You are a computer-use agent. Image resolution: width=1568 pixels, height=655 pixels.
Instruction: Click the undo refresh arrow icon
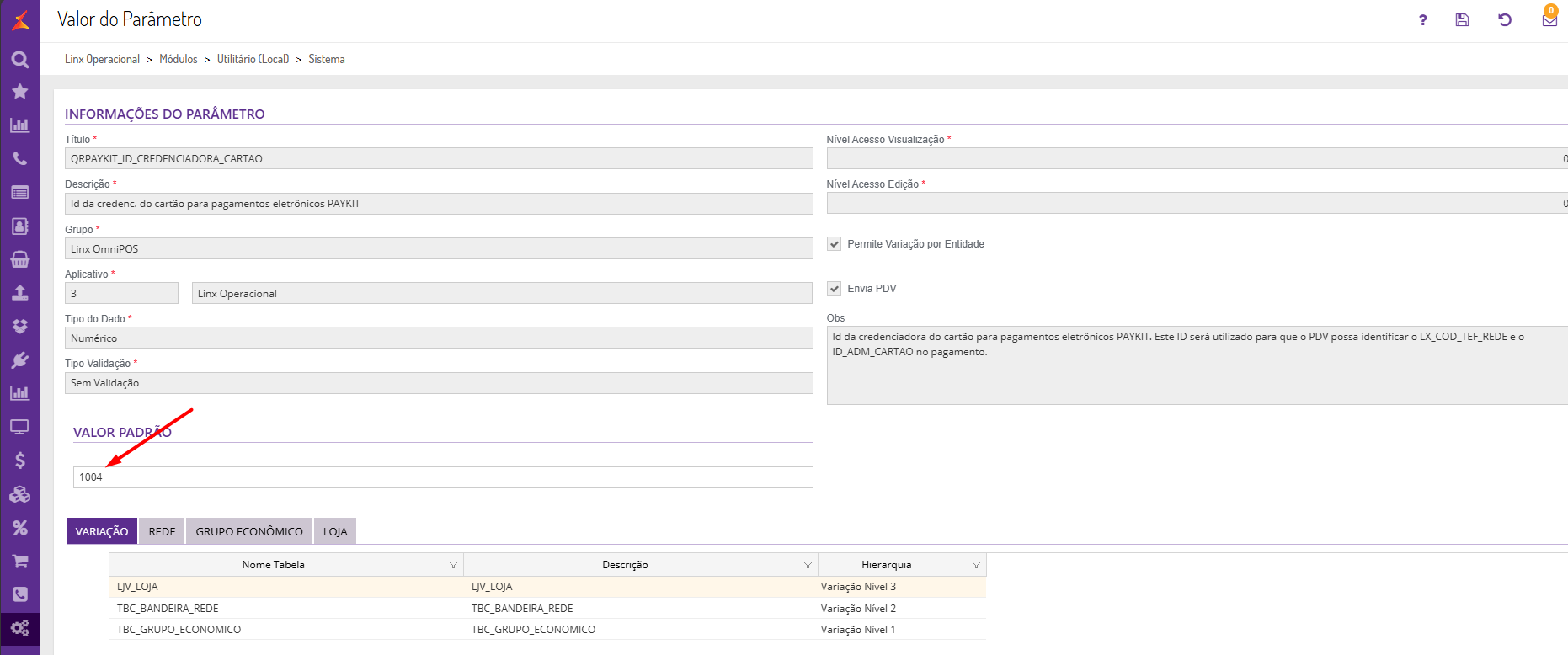[1505, 19]
